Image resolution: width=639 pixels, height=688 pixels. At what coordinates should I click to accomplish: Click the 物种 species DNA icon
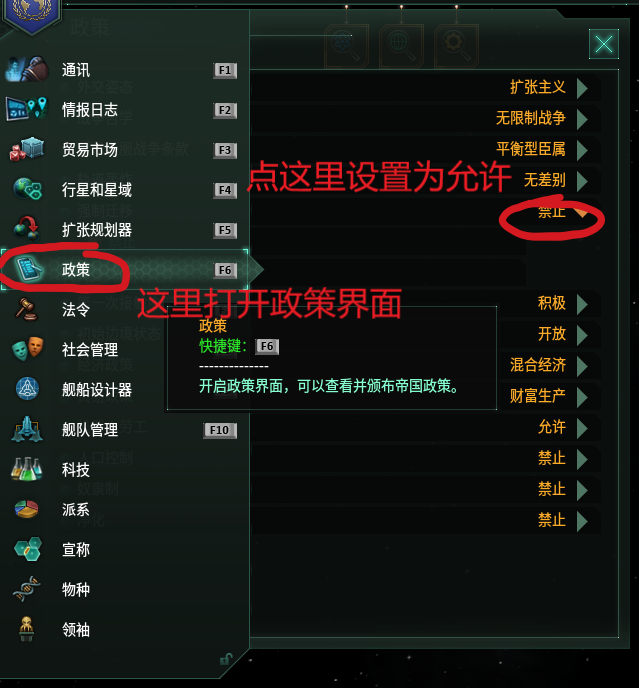point(27,589)
